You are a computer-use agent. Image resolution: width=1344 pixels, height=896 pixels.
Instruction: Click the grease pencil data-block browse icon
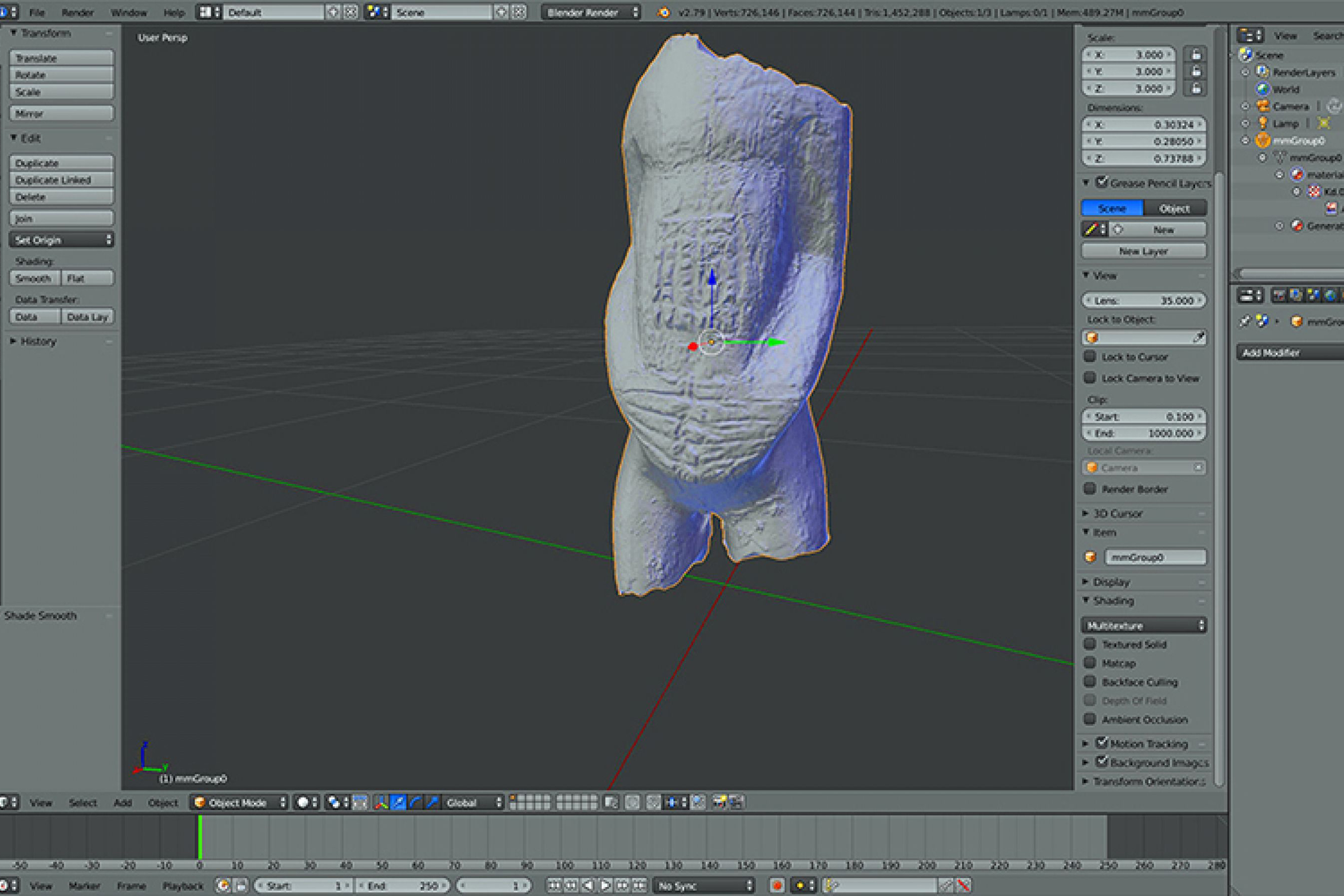point(1095,229)
